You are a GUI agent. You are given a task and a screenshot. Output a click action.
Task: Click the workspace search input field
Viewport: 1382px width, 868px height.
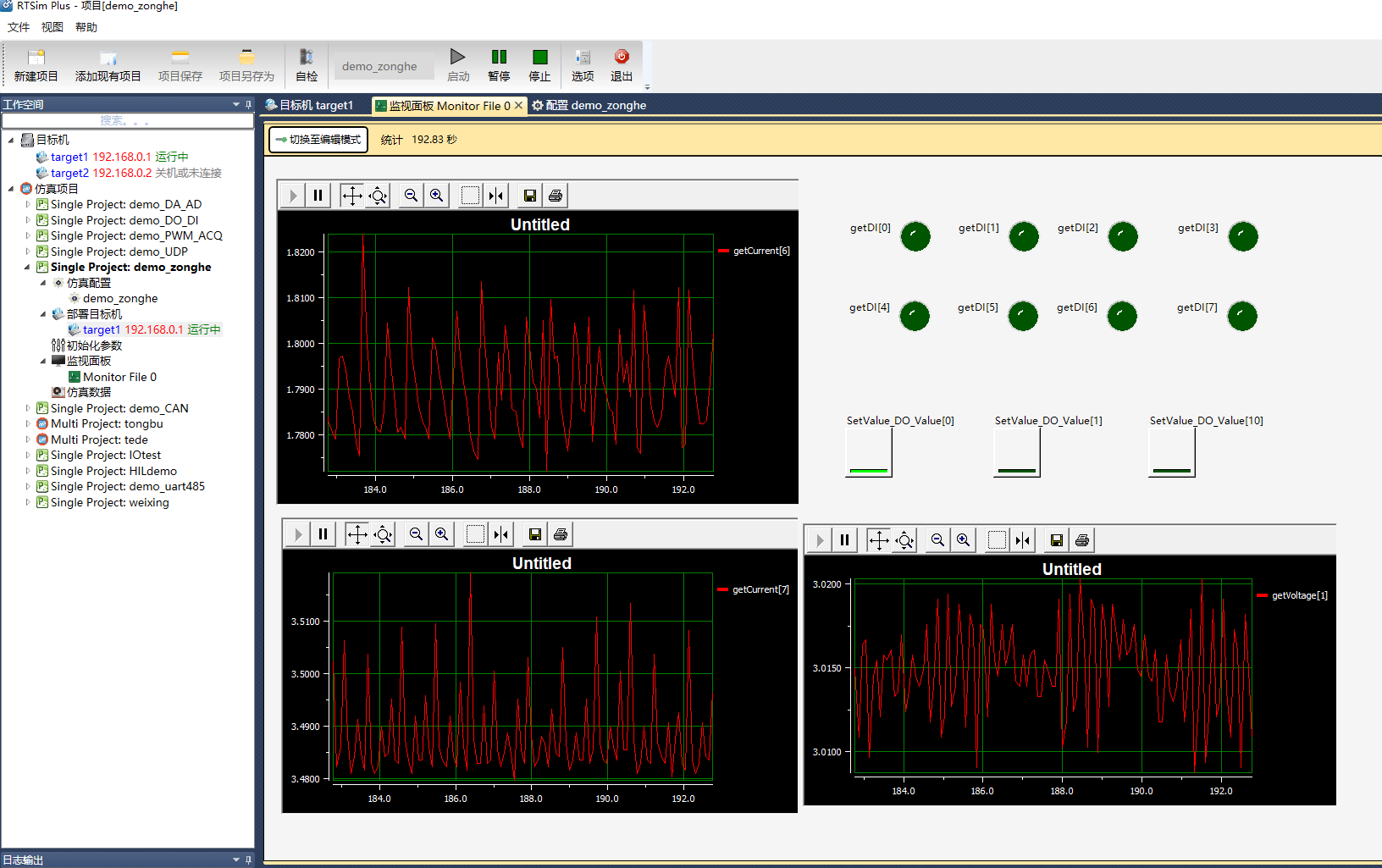click(127, 121)
